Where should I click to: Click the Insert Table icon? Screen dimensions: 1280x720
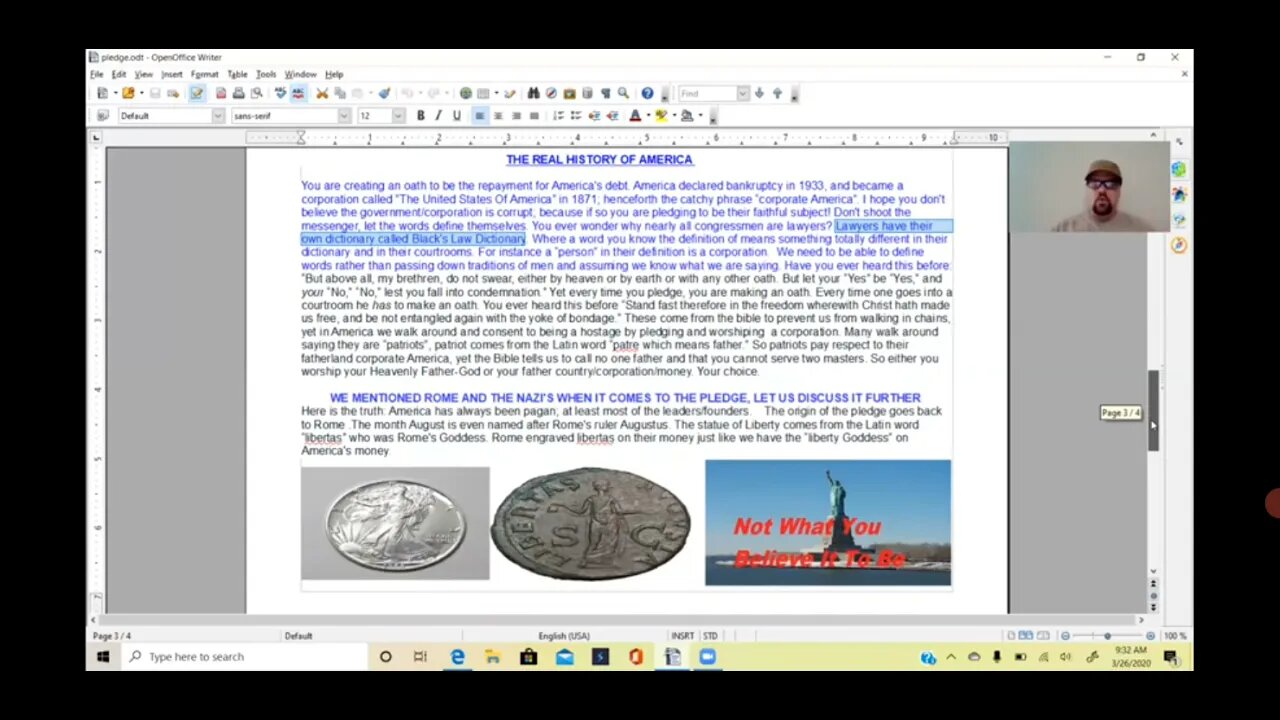click(483, 93)
